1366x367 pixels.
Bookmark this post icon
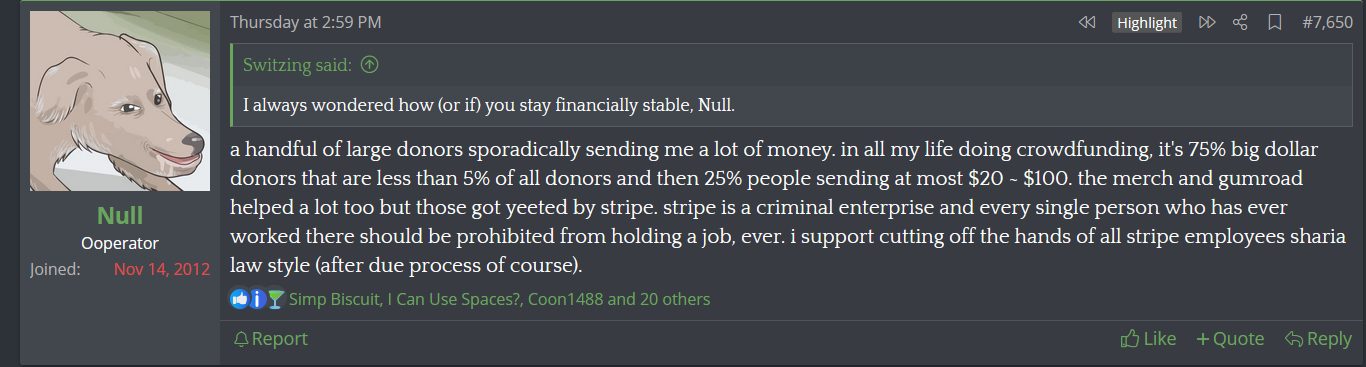(1274, 22)
